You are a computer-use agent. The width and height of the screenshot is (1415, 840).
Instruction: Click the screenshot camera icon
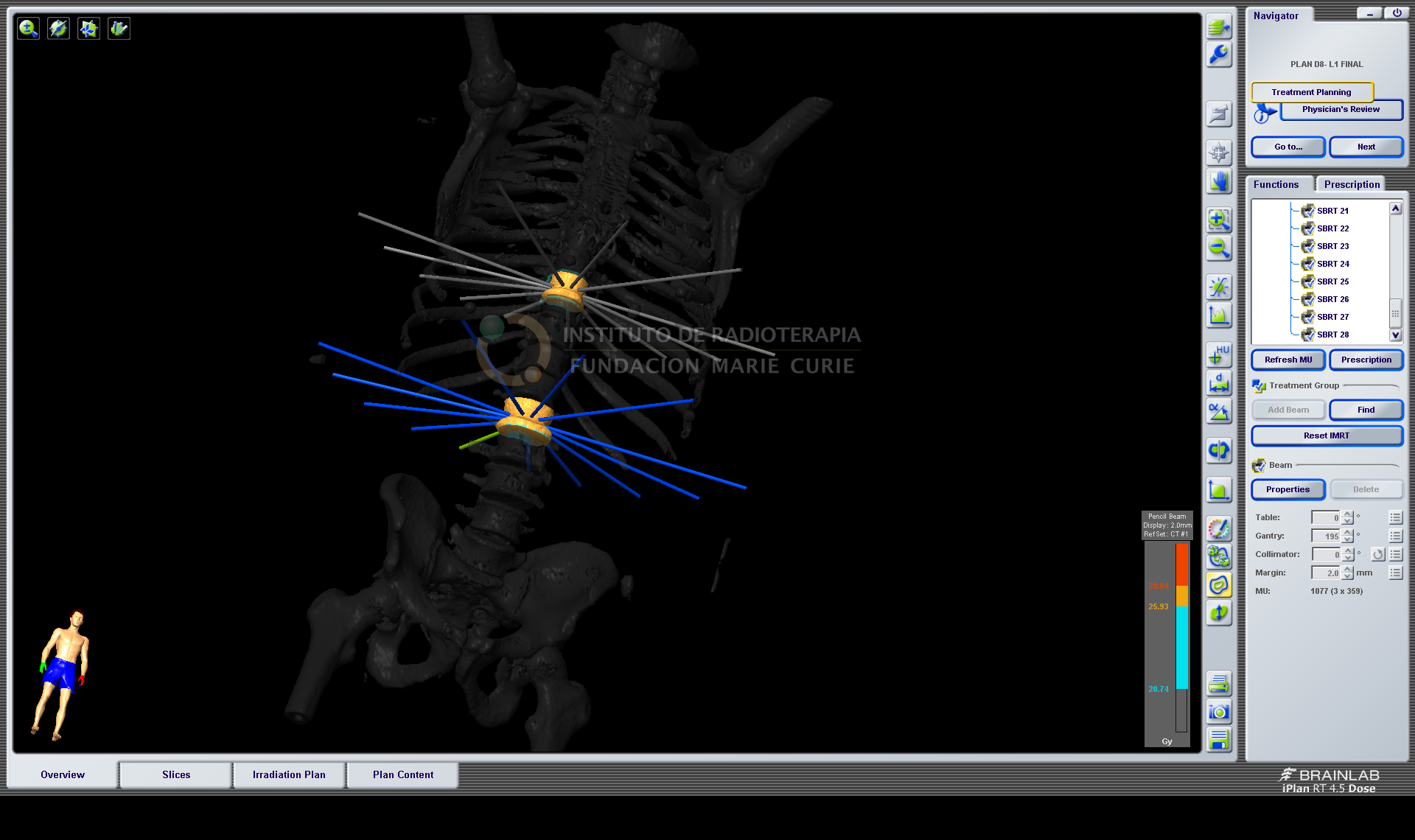pos(1219,712)
